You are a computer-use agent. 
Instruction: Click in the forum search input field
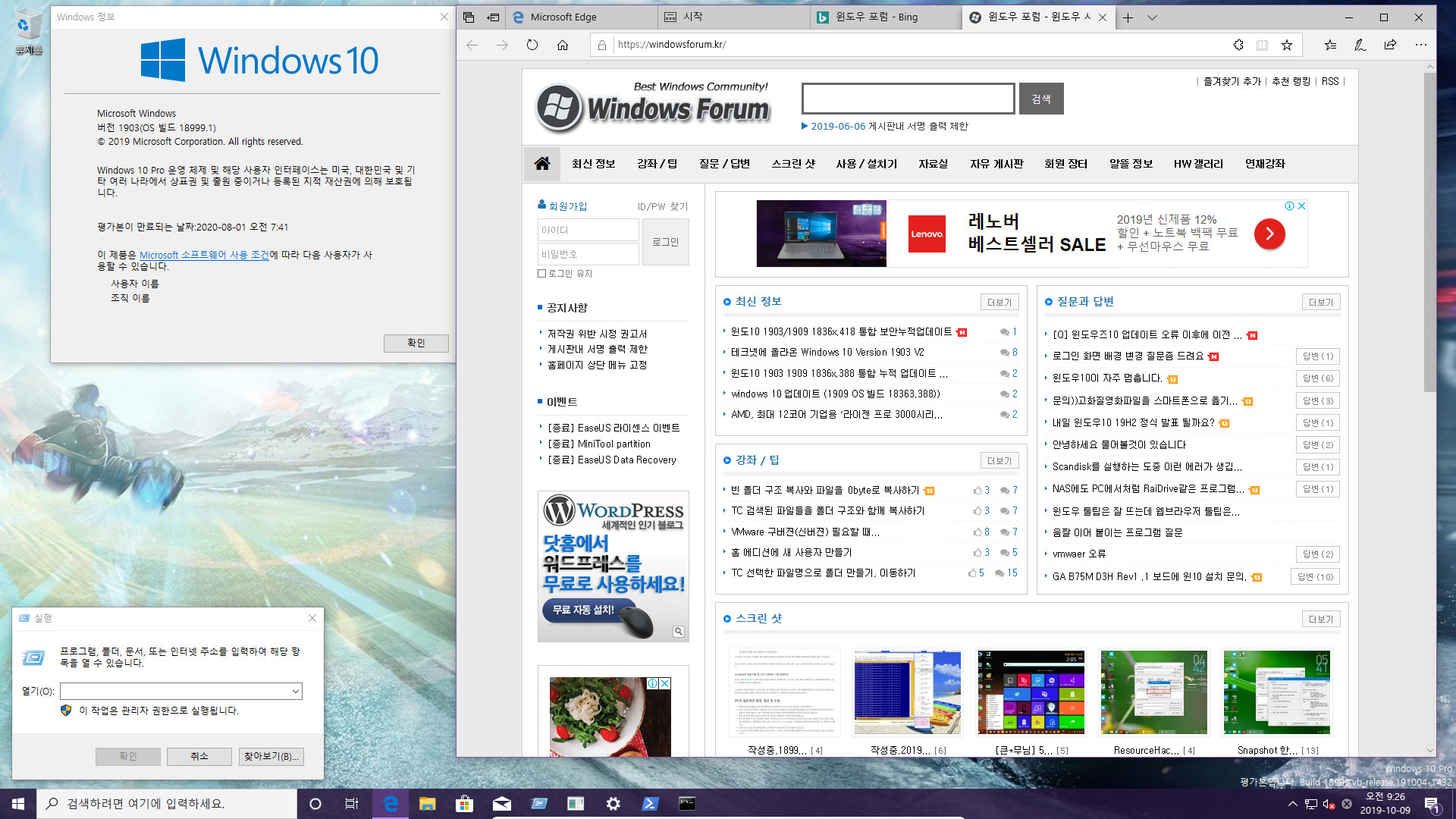click(908, 99)
